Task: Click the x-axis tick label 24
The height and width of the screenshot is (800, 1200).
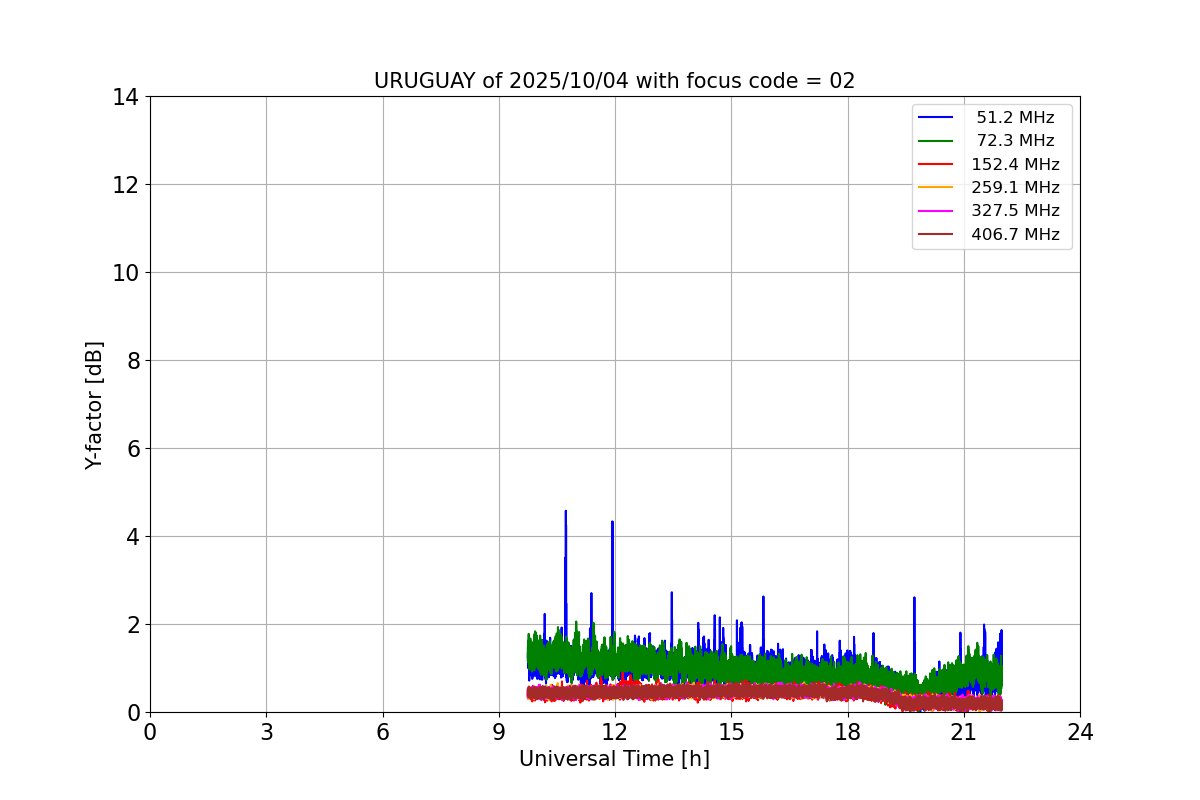Action: [1080, 732]
